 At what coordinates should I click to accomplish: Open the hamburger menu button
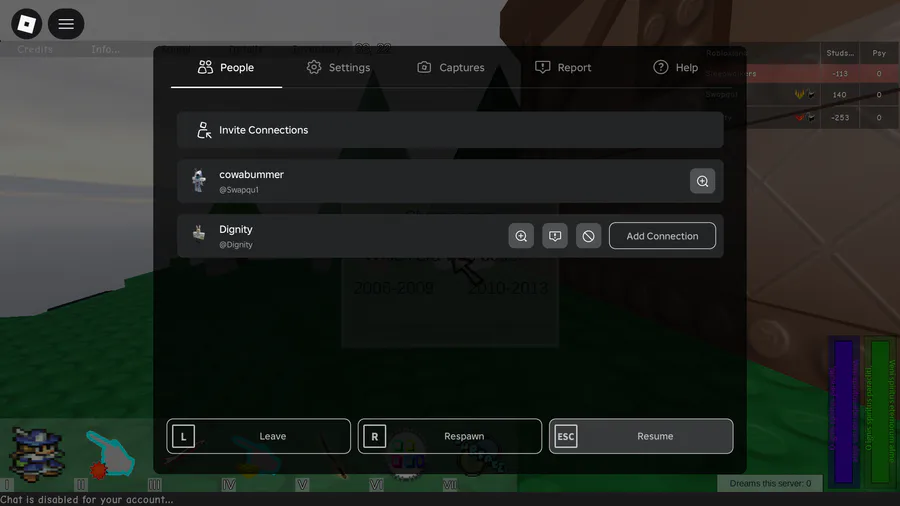point(66,24)
